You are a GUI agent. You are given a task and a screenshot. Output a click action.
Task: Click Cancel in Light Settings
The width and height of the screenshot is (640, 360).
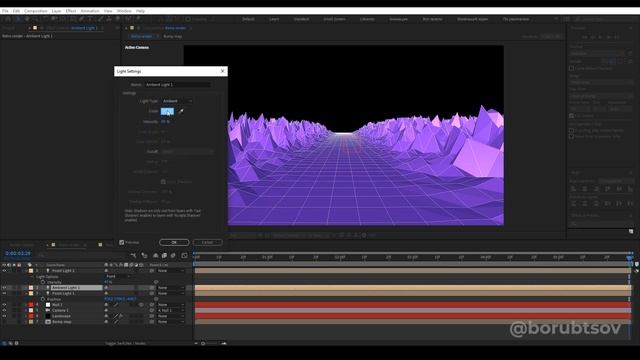[207, 242]
